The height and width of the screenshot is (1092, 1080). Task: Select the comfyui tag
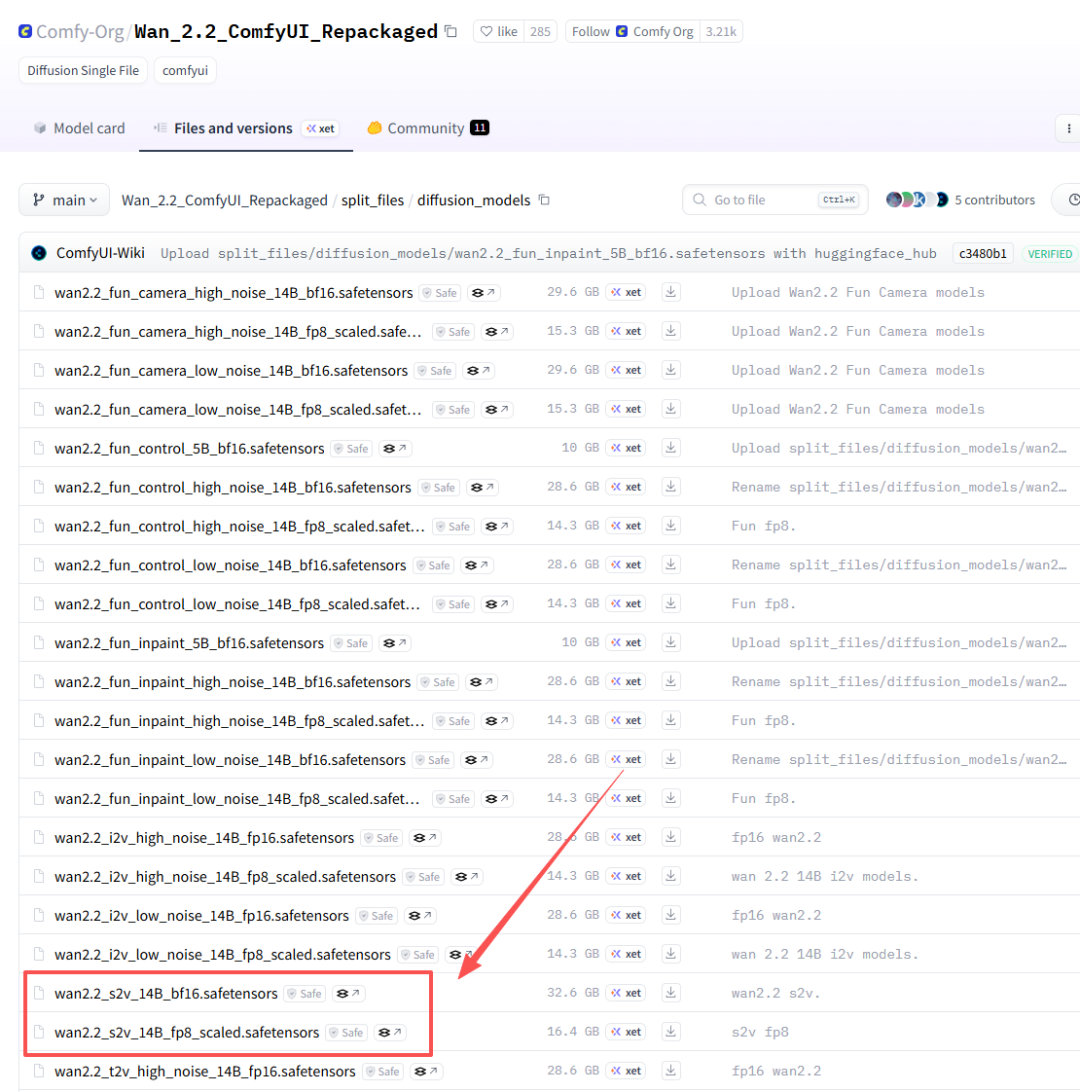point(185,70)
